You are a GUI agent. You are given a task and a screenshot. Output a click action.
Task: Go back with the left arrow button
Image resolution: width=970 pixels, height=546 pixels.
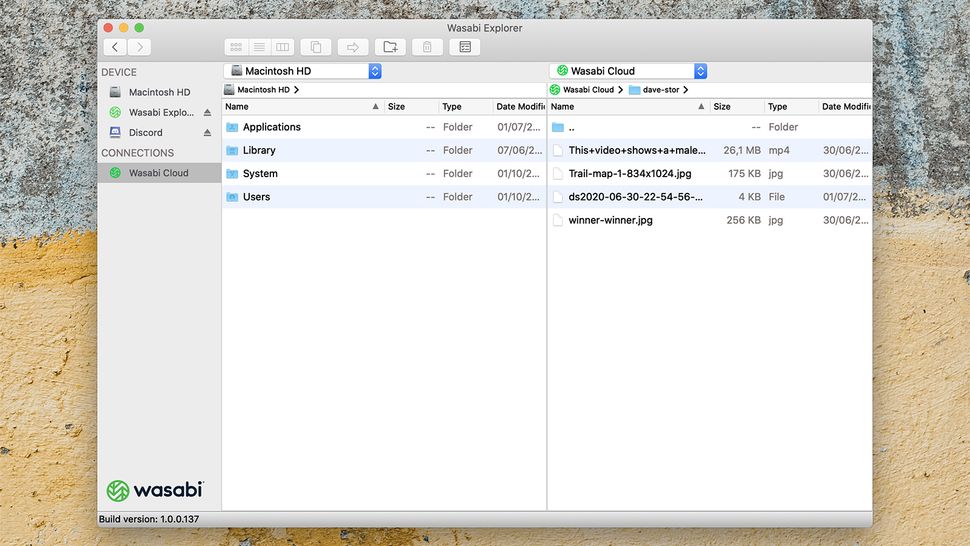pos(115,47)
